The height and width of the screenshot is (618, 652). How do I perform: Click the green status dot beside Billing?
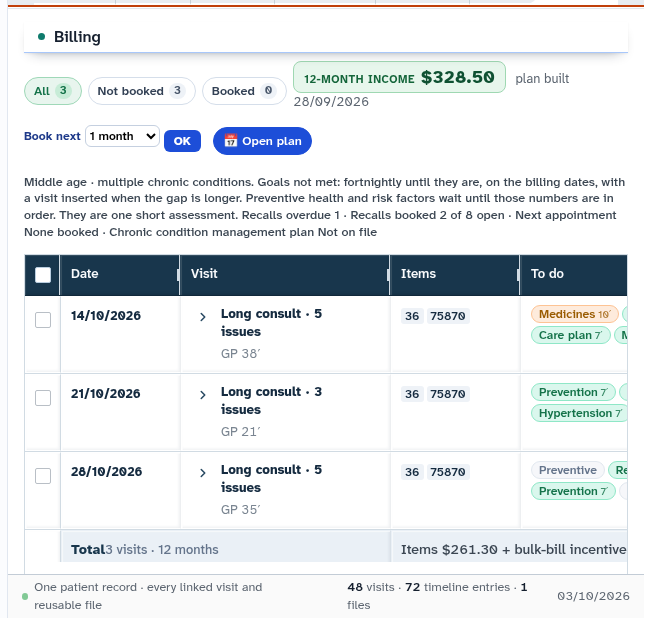[x=41, y=37]
